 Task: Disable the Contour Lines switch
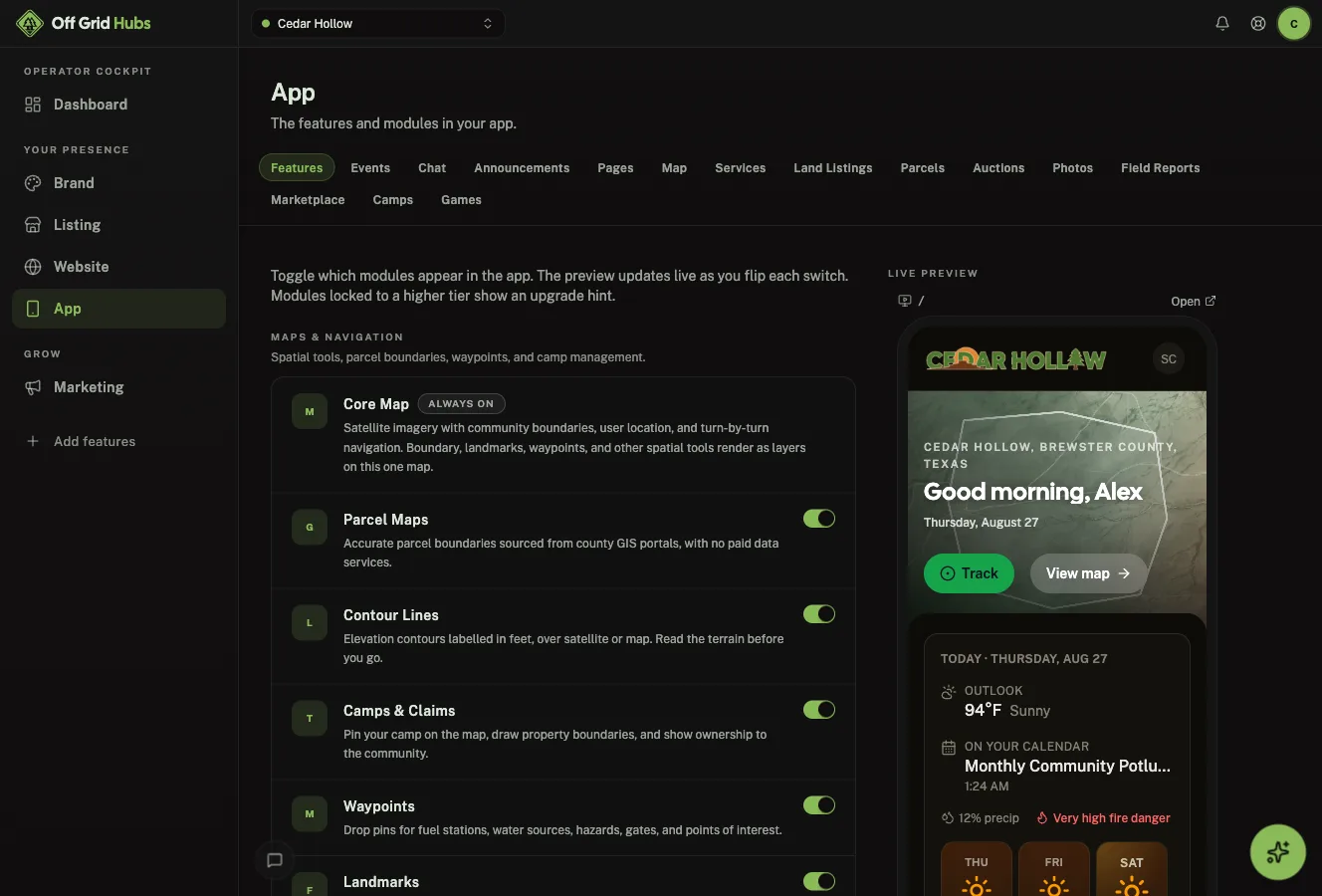(x=819, y=614)
